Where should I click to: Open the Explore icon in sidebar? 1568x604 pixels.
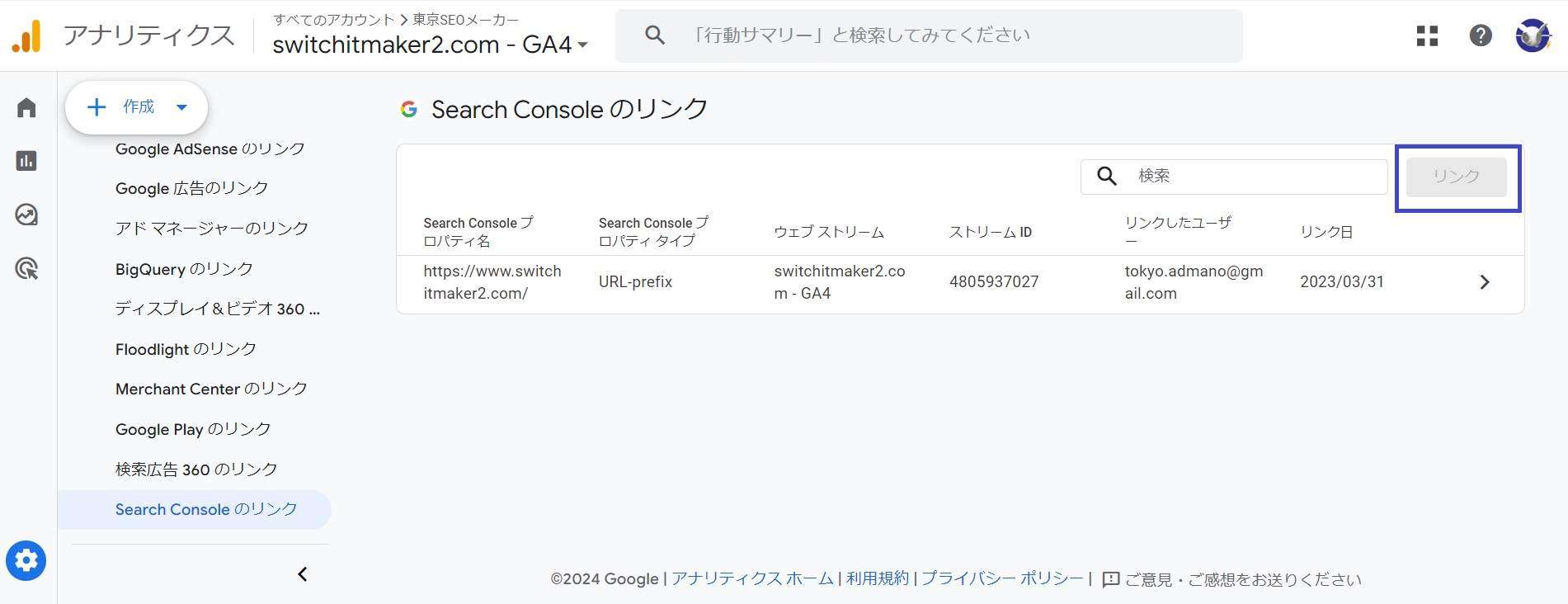pos(26,215)
